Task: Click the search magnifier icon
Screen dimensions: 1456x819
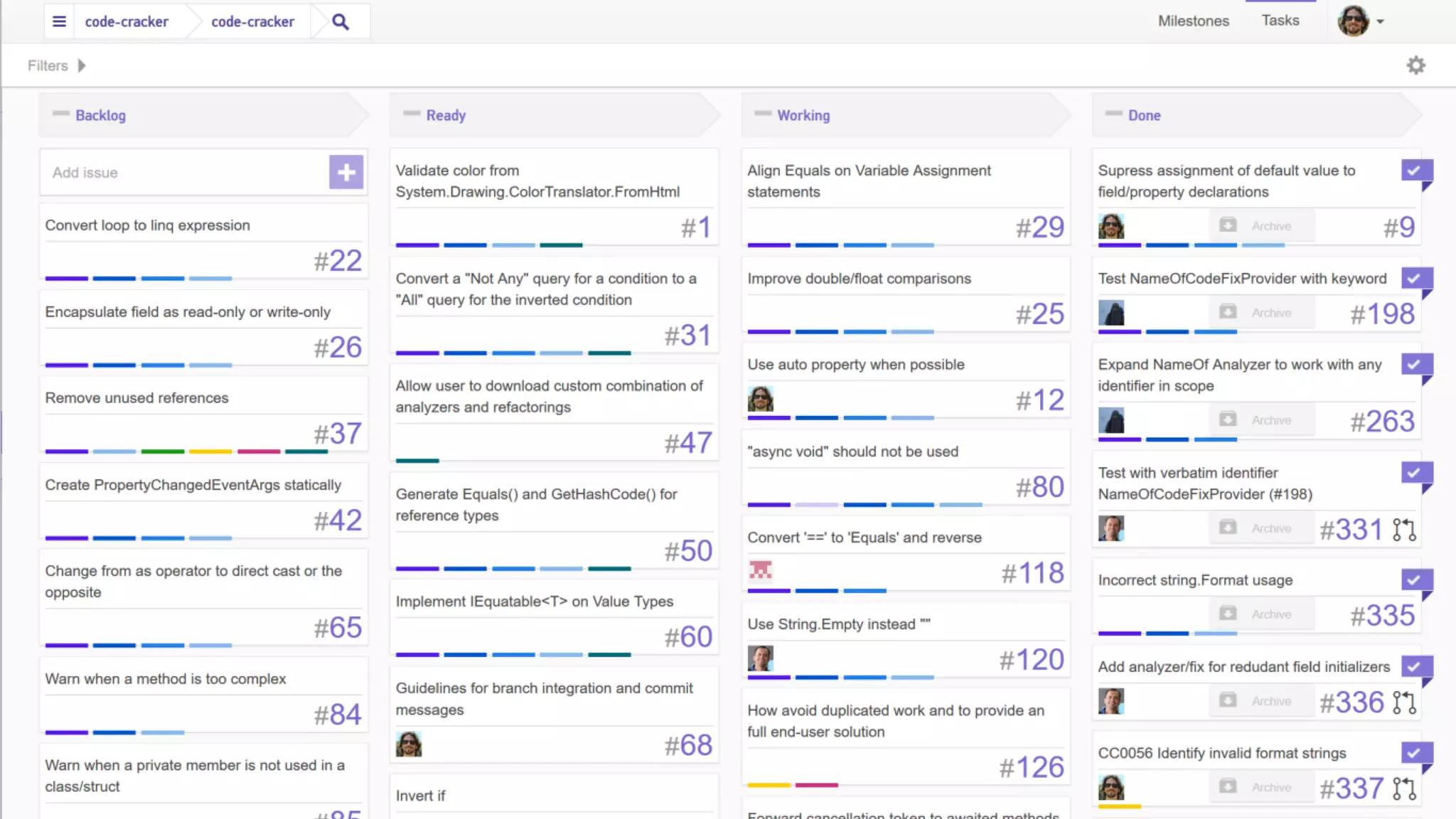Action: [341, 22]
